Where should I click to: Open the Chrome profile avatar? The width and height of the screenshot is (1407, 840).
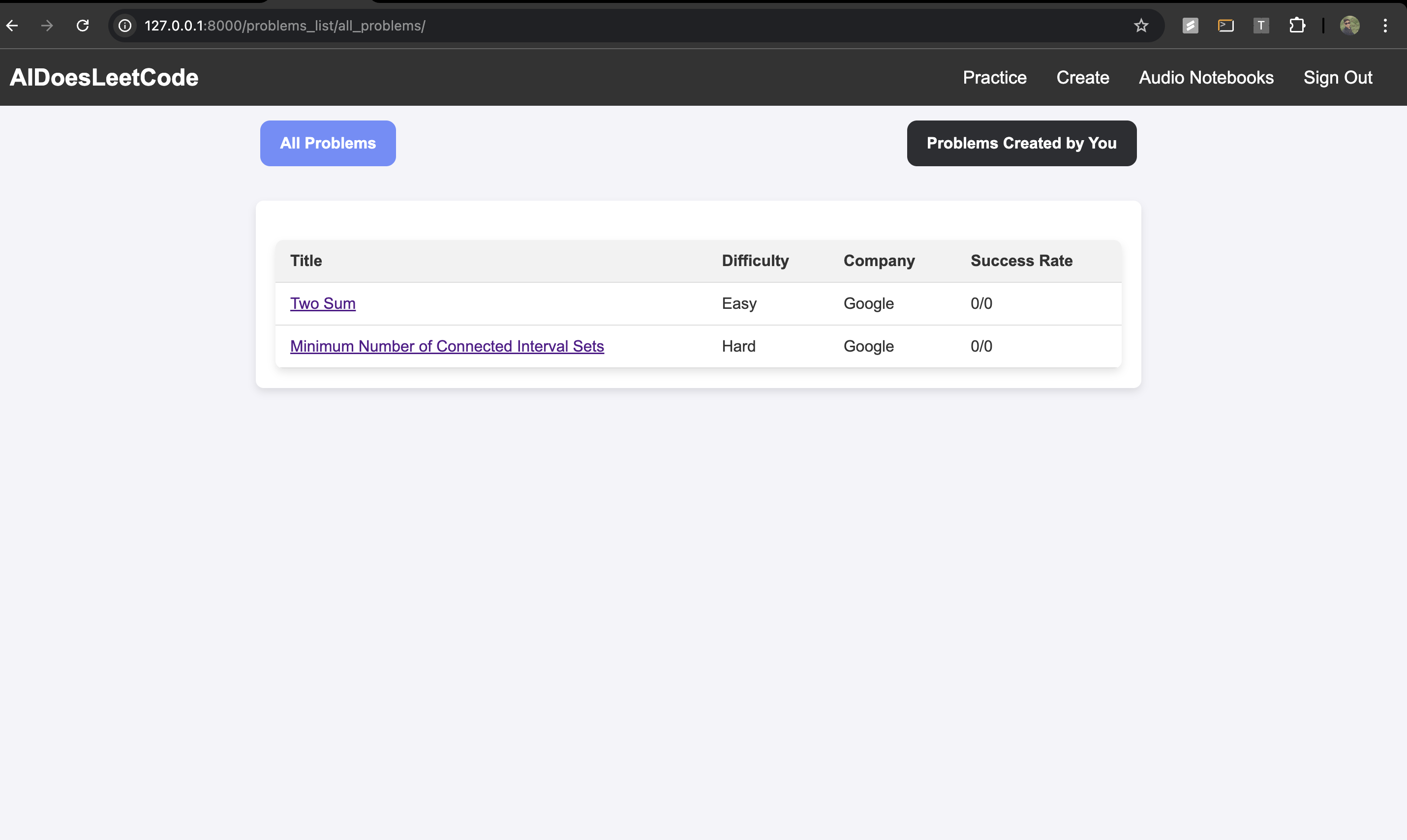[x=1349, y=26]
